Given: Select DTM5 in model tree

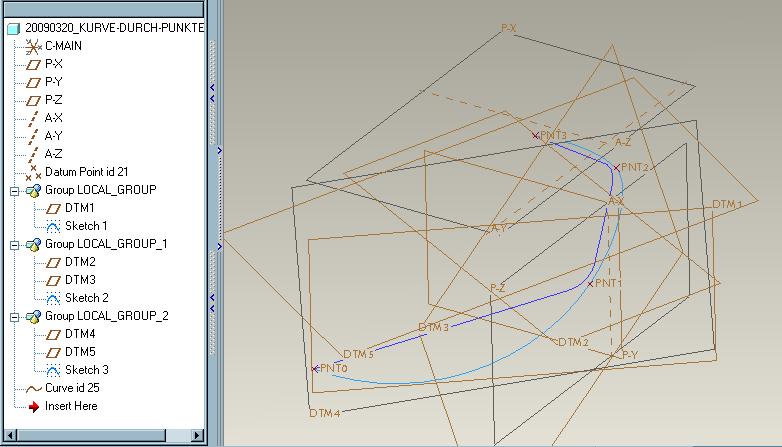Looking at the screenshot, I should (80, 351).
